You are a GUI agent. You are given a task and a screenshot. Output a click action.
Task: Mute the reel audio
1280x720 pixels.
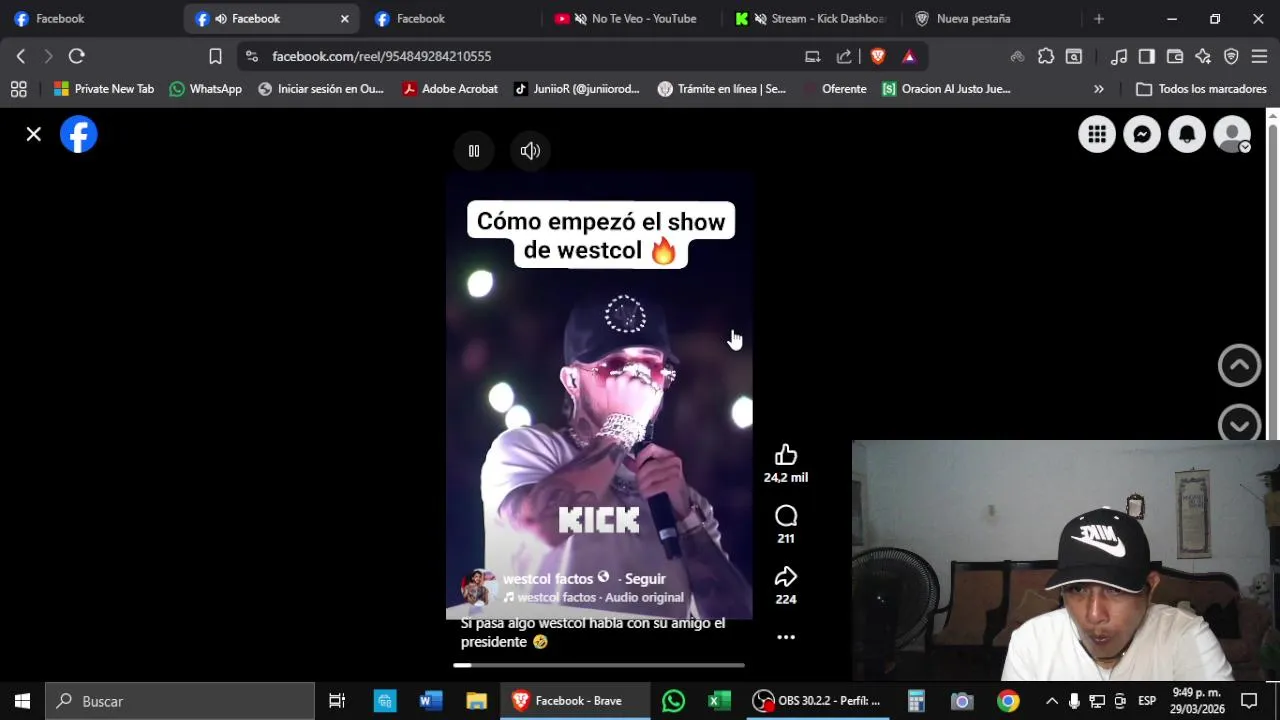[x=530, y=151]
